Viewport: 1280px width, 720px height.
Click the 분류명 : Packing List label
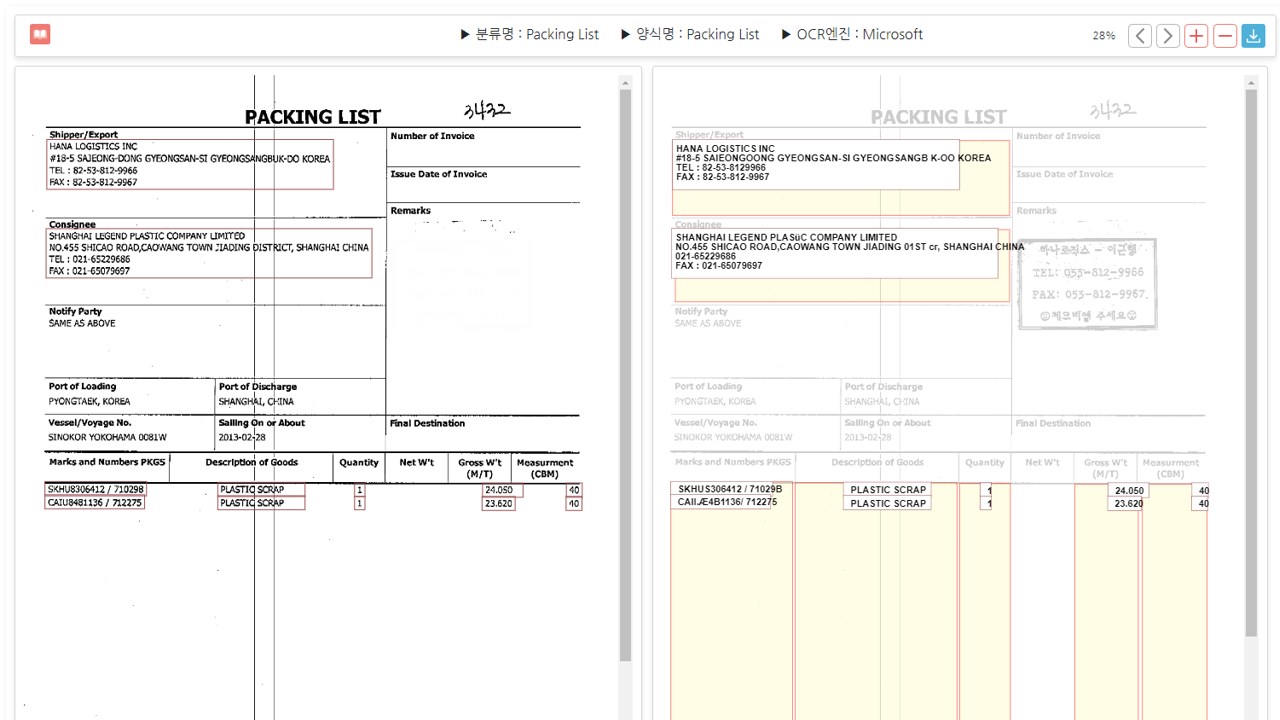coord(530,34)
